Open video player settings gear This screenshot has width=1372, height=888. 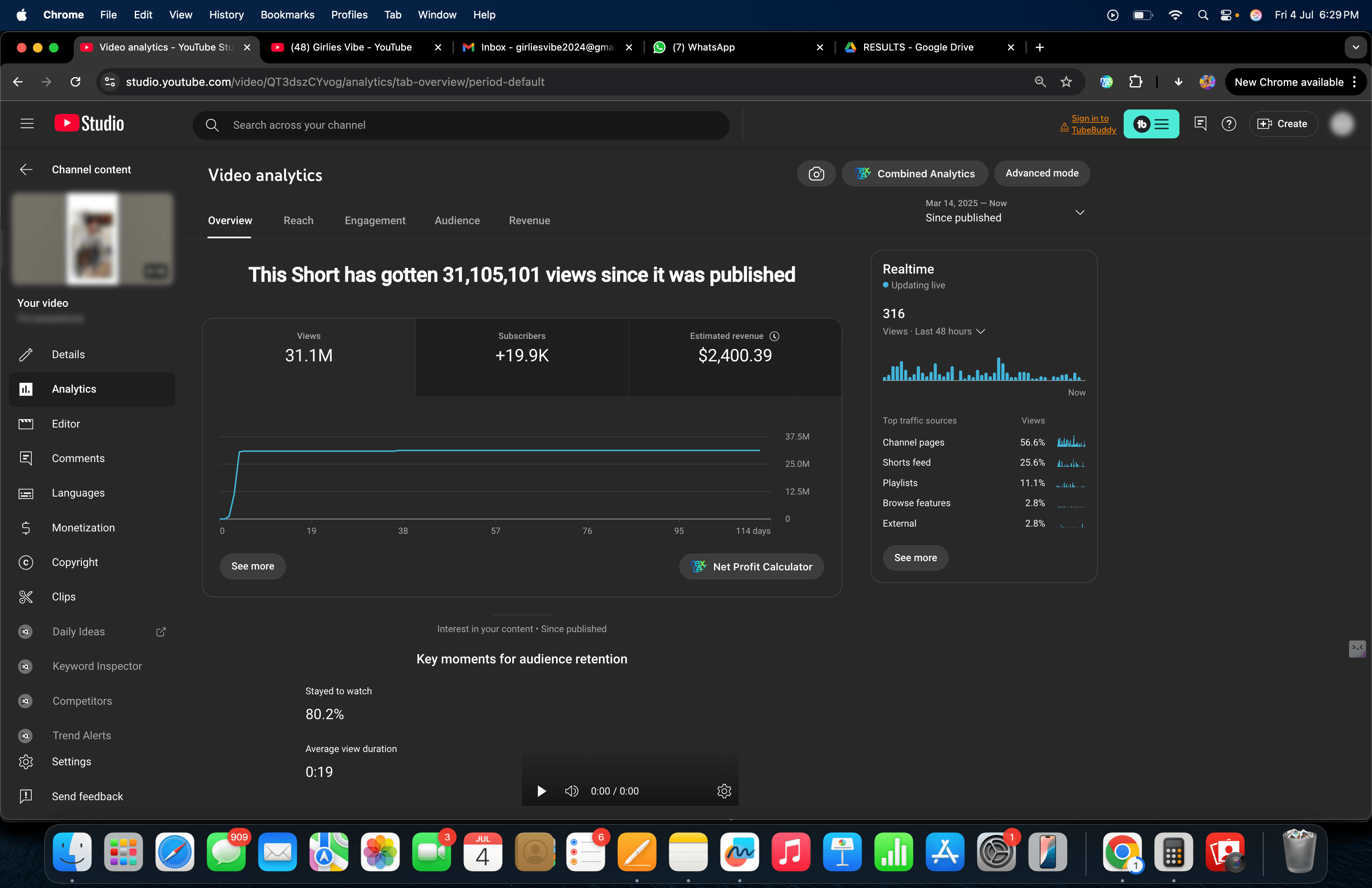coord(724,791)
